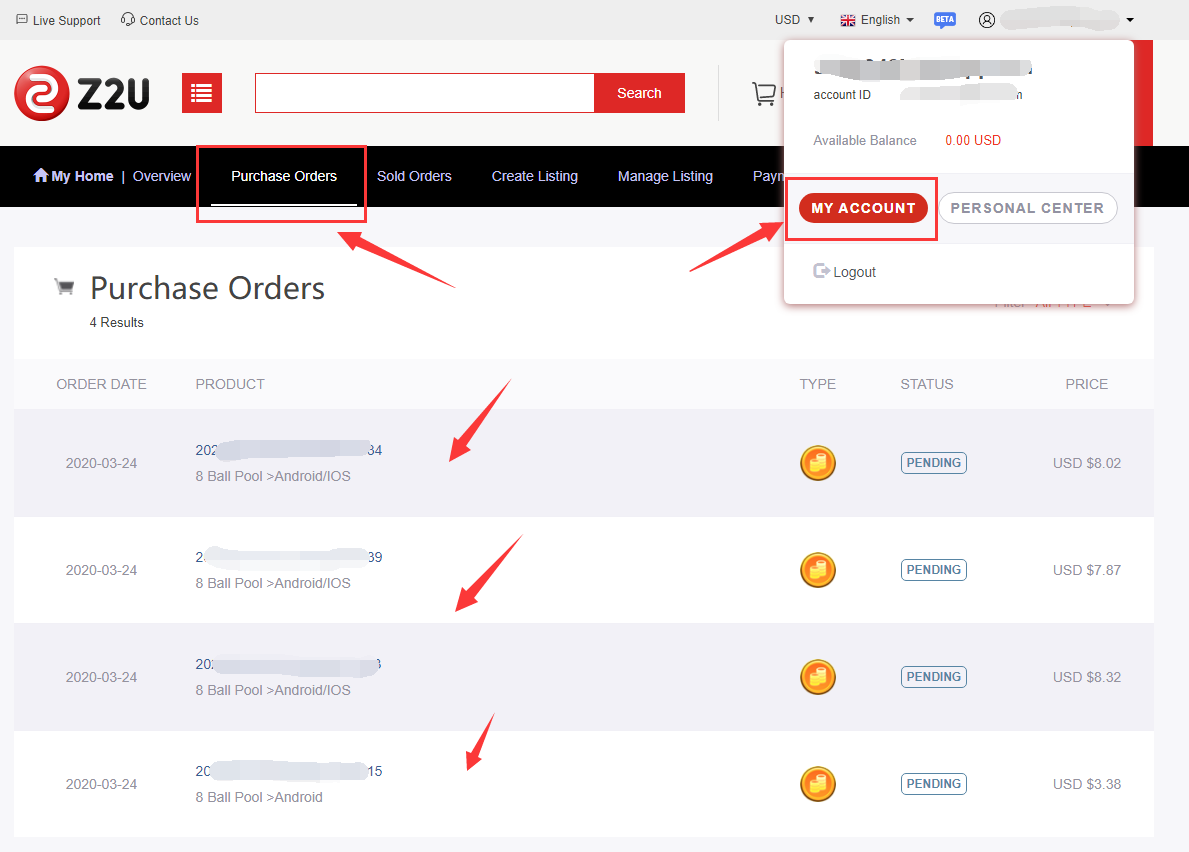Click the '0.00 USD' available balance value
1189x852 pixels.
973,140
